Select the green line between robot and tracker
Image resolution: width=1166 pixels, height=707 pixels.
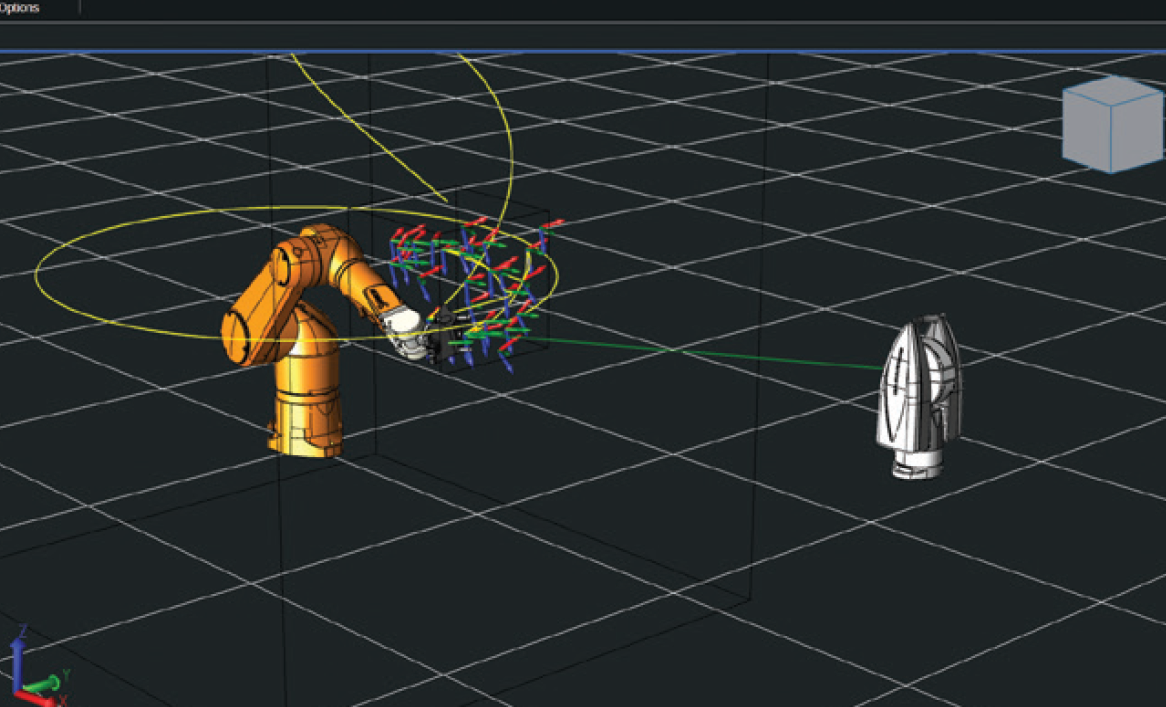[700, 353]
